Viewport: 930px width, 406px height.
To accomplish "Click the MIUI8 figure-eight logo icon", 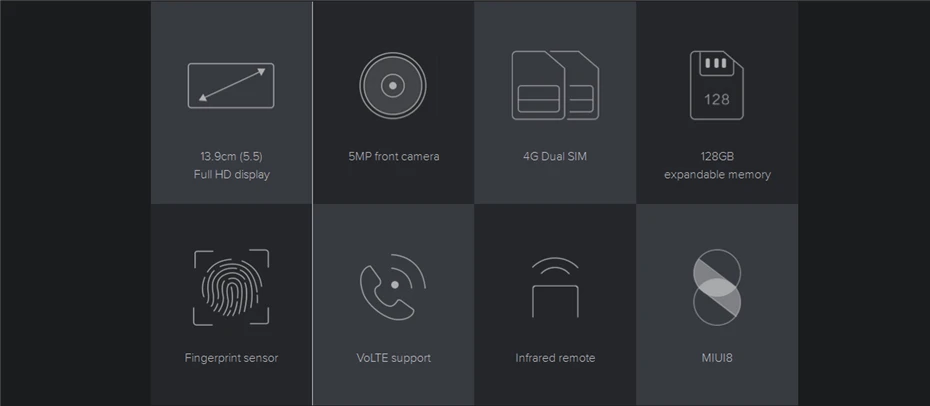I will click(x=716, y=287).
